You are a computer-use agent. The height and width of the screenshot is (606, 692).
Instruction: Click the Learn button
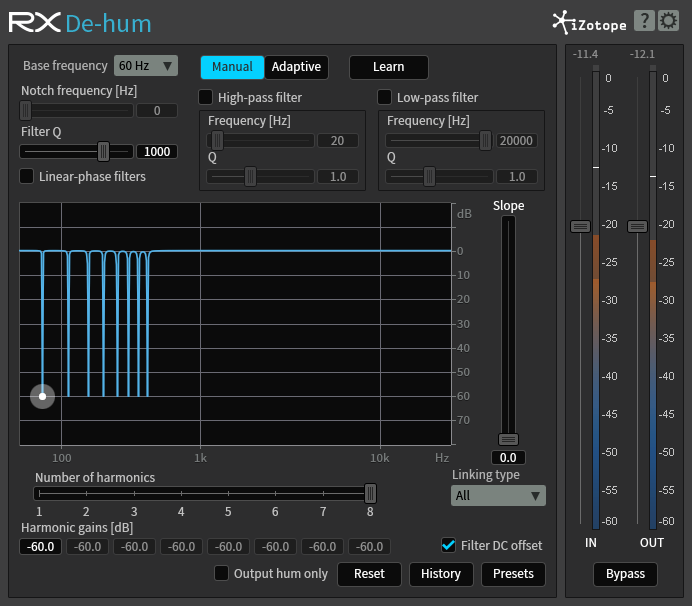(x=388, y=67)
